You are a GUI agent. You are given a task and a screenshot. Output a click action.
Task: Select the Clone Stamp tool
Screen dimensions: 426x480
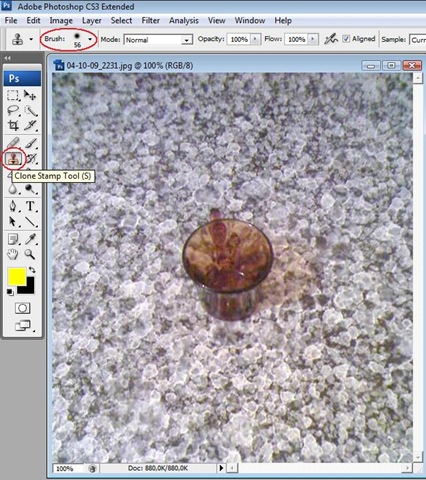13,159
